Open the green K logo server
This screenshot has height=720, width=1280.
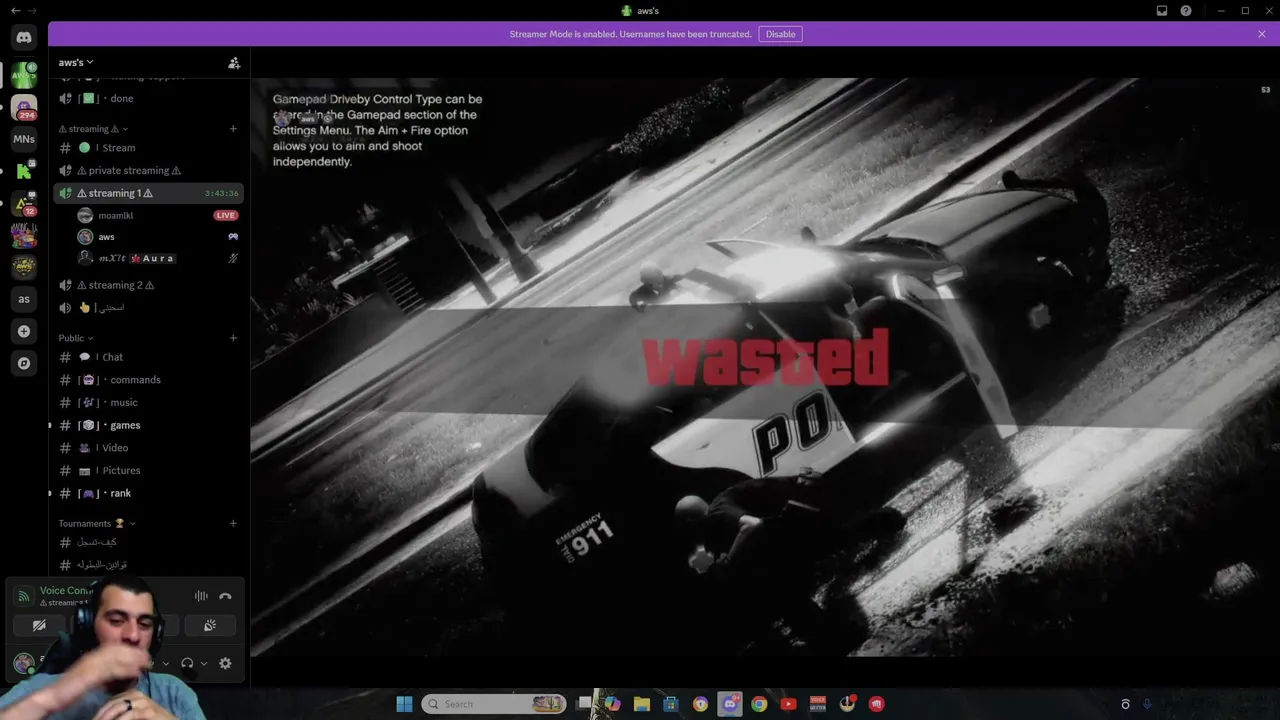click(x=24, y=171)
